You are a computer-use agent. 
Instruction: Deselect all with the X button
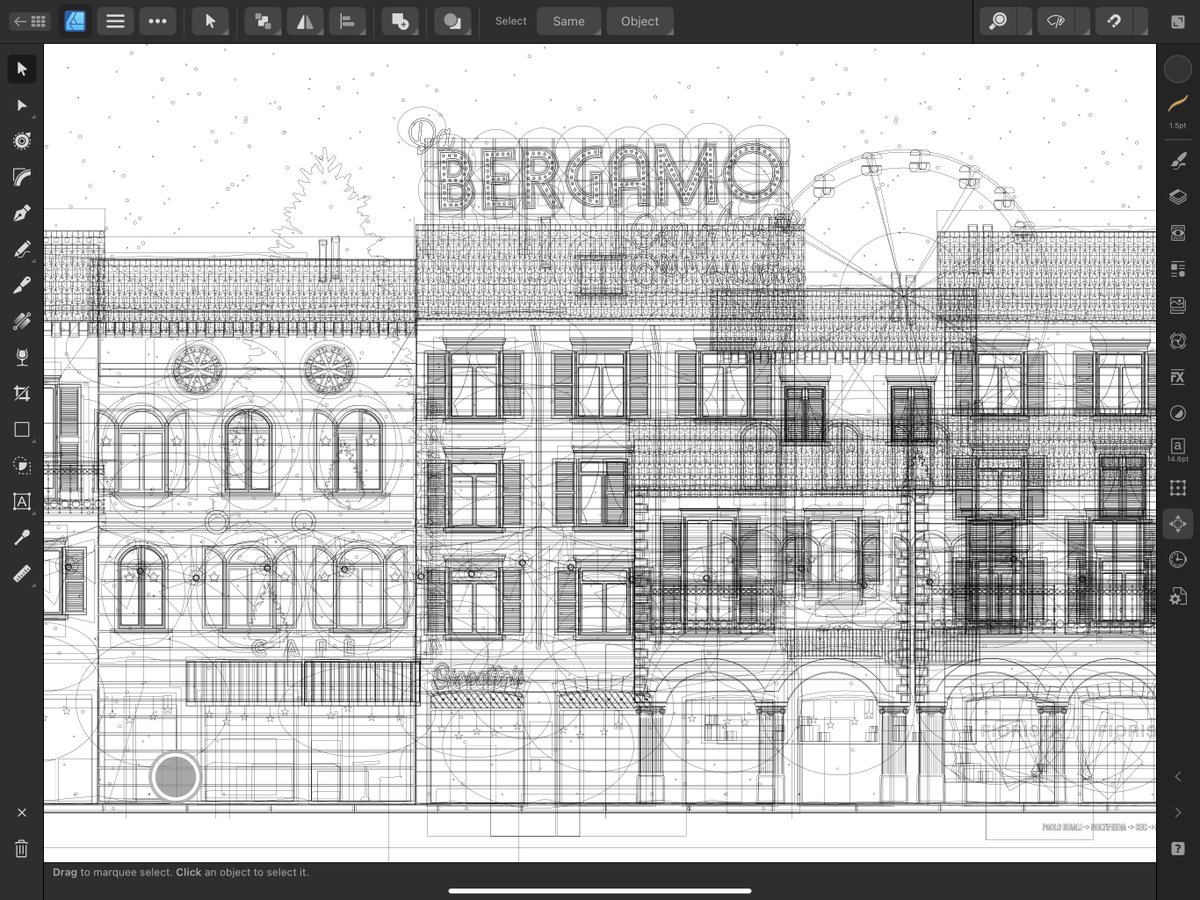tap(21, 813)
